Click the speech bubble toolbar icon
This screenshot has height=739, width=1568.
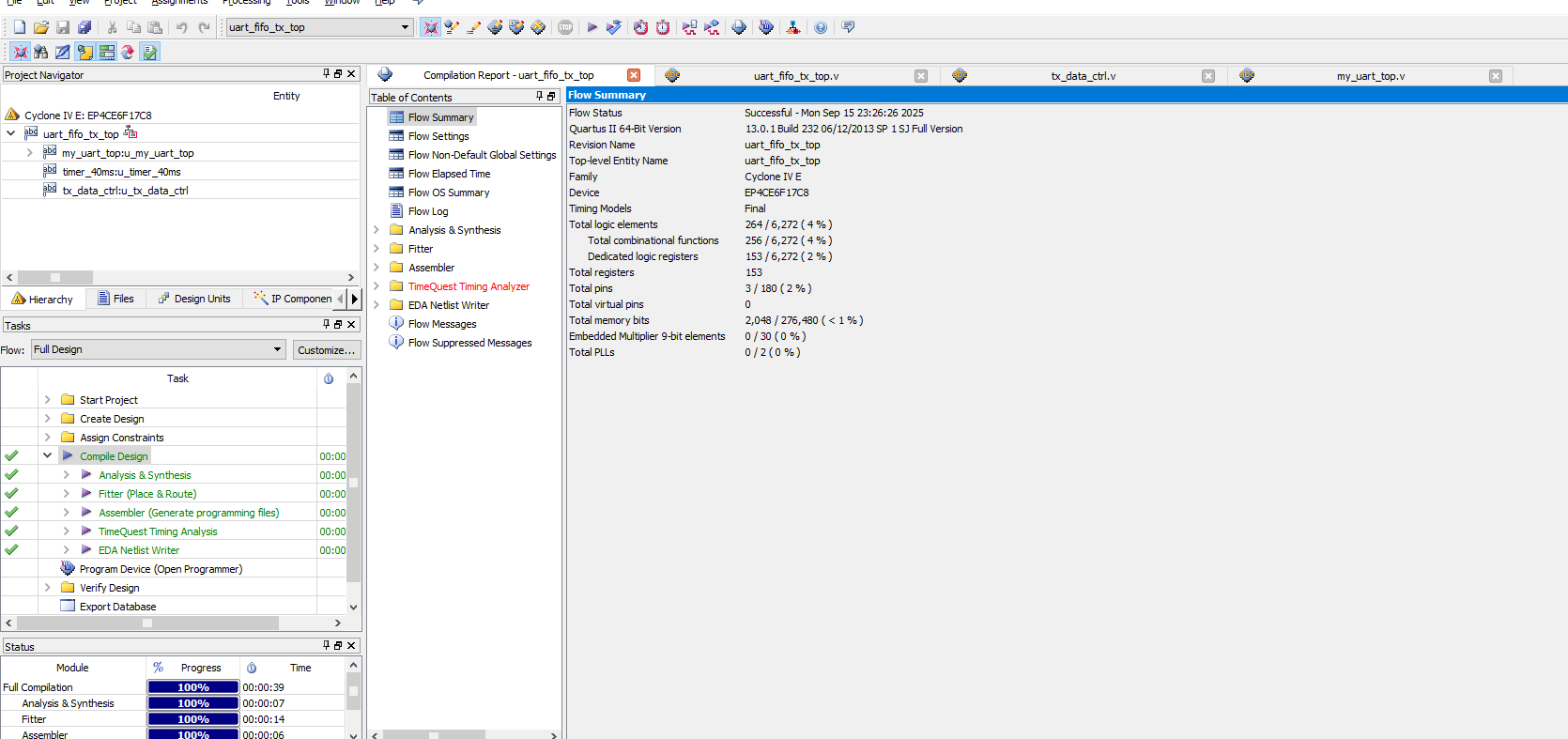(848, 27)
